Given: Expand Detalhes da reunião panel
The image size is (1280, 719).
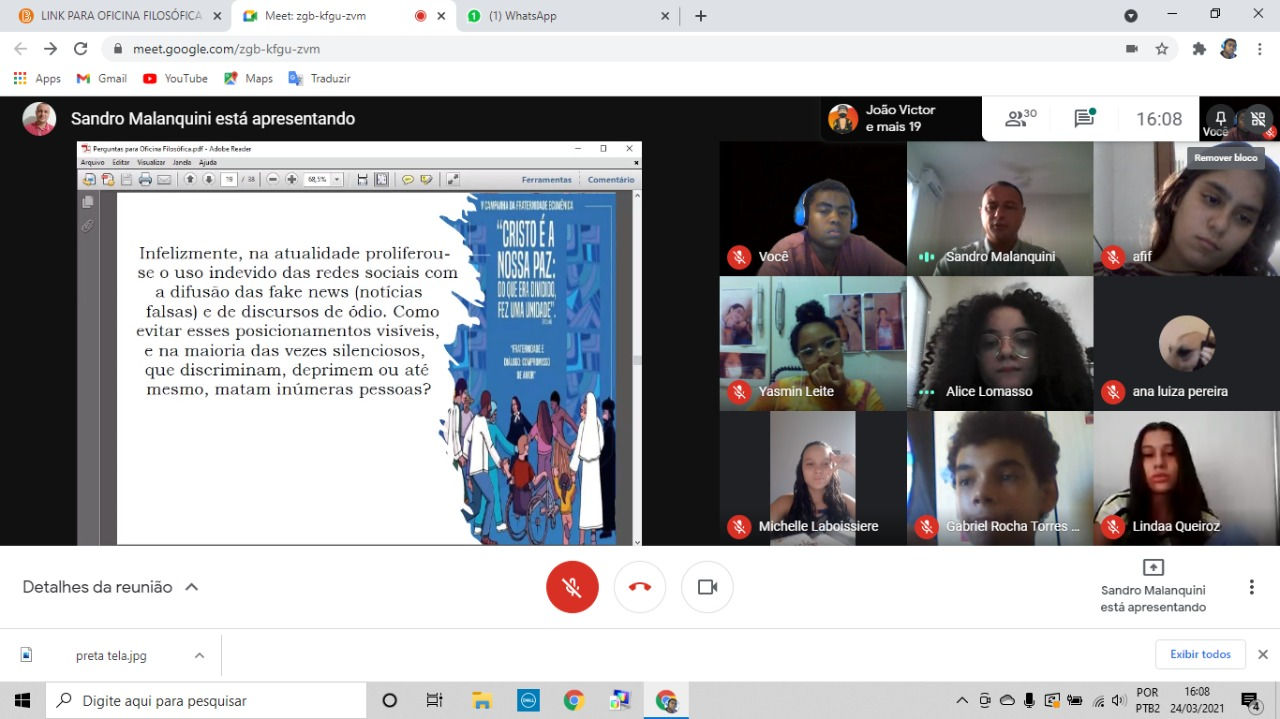Looking at the screenshot, I should coord(110,587).
